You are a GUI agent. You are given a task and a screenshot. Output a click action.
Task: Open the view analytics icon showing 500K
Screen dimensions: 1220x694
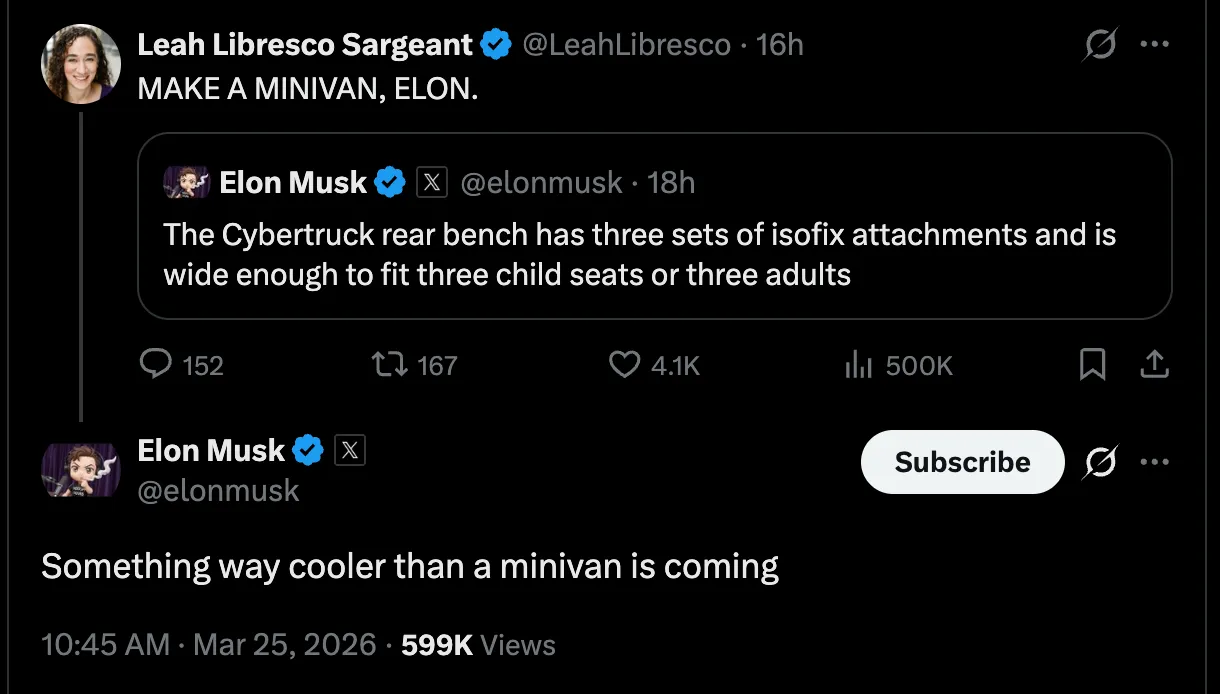(x=858, y=365)
